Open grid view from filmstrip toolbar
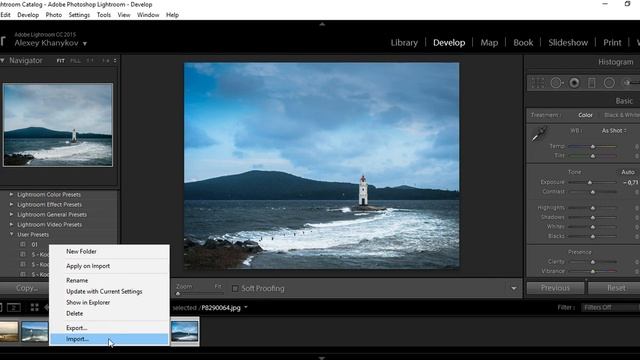Image resolution: width=640 pixels, height=360 pixels. coord(35,307)
